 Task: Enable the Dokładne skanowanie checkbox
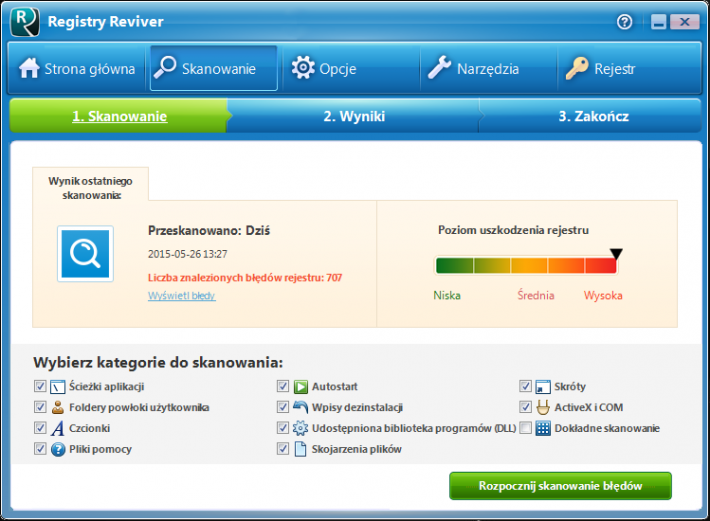click(x=525, y=428)
